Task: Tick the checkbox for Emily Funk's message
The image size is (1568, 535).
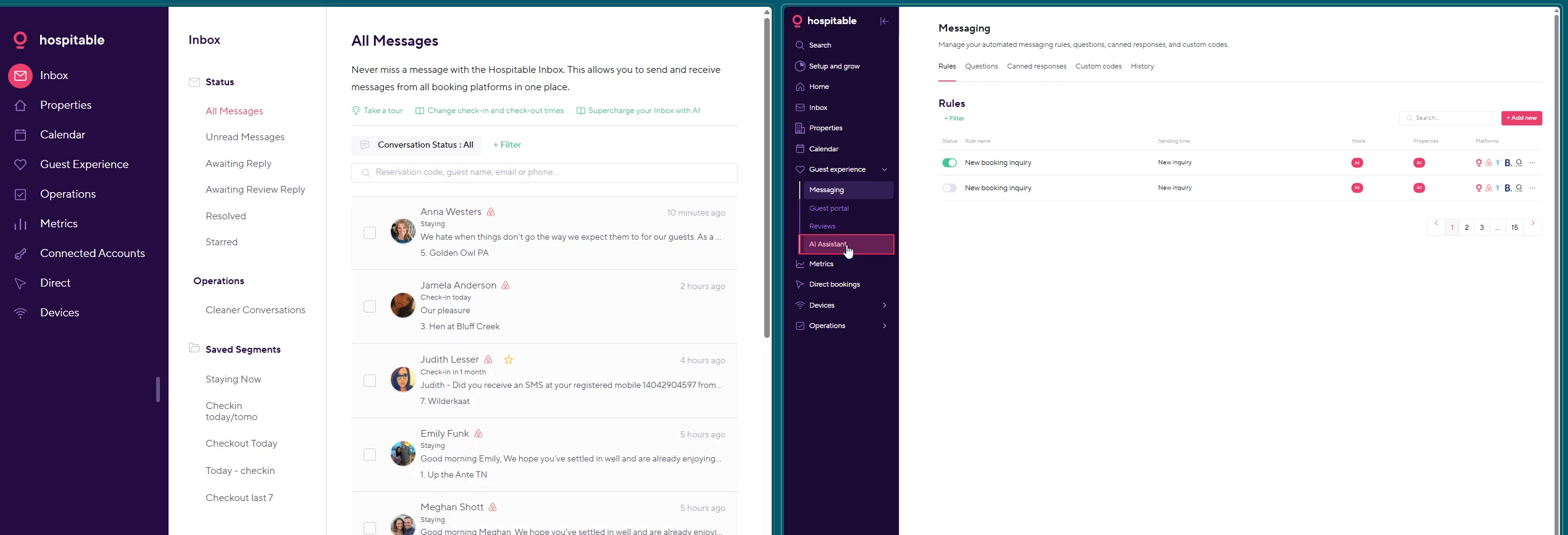Action: pyautogui.click(x=370, y=455)
